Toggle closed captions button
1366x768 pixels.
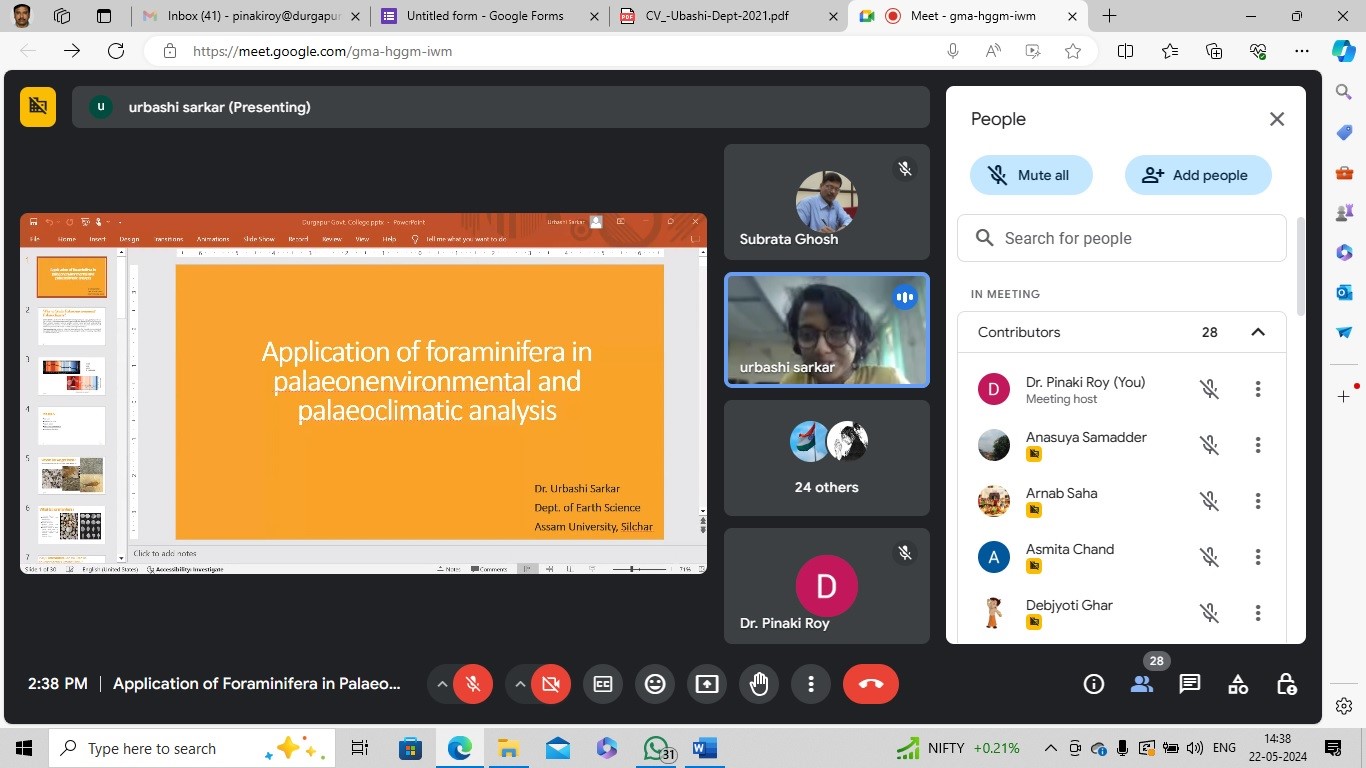click(603, 684)
